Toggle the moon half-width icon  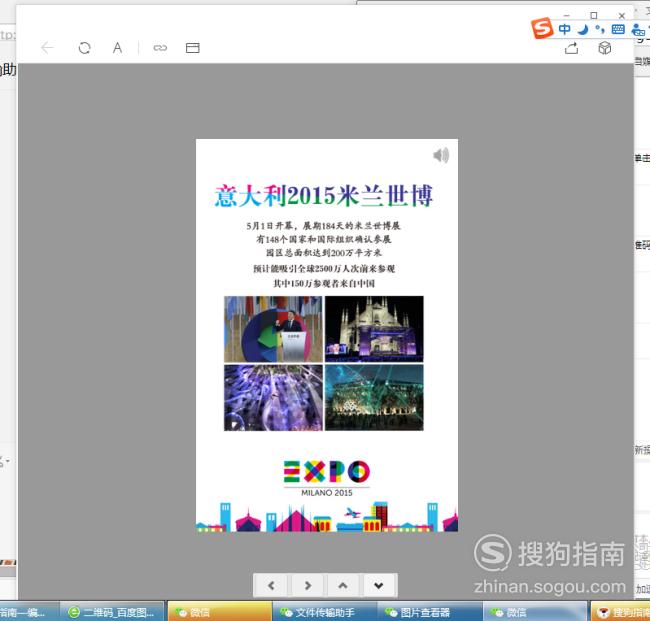(583, 29)
